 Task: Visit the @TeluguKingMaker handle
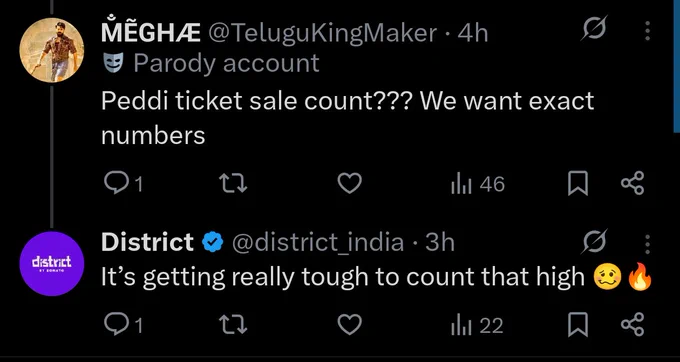click(x=323, y=33)
